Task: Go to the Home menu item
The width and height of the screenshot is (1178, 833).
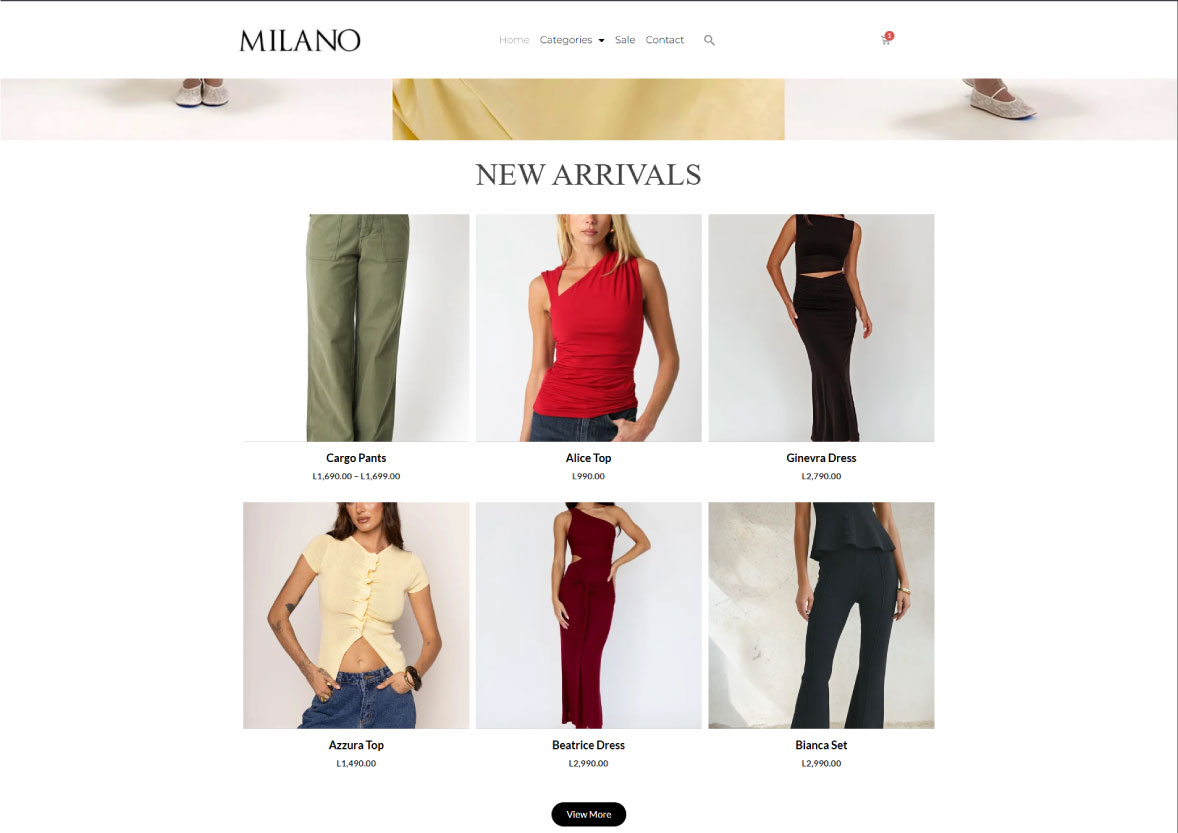Action: (514, 40)
